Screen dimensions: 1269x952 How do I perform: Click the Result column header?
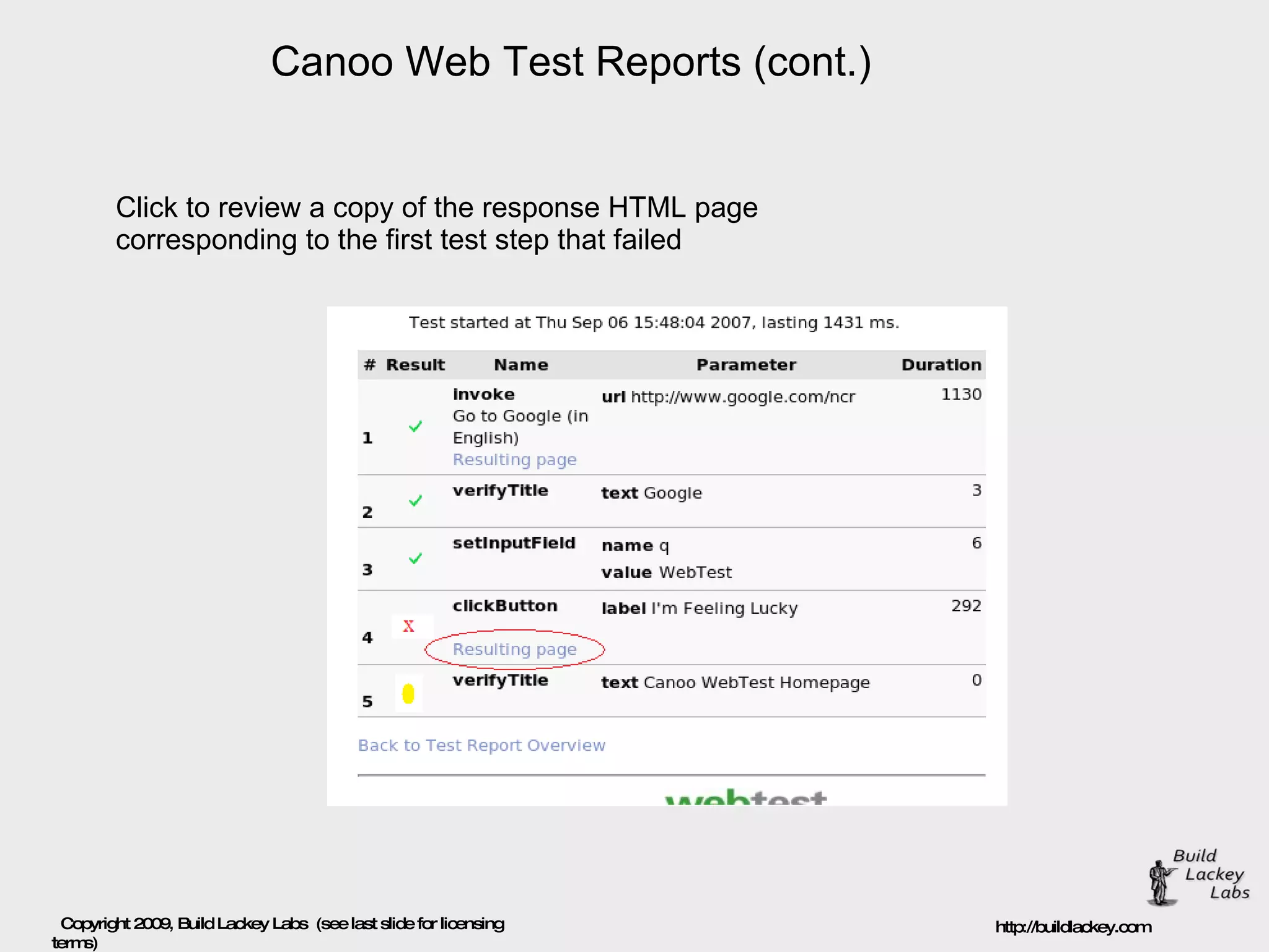(415, 365)
